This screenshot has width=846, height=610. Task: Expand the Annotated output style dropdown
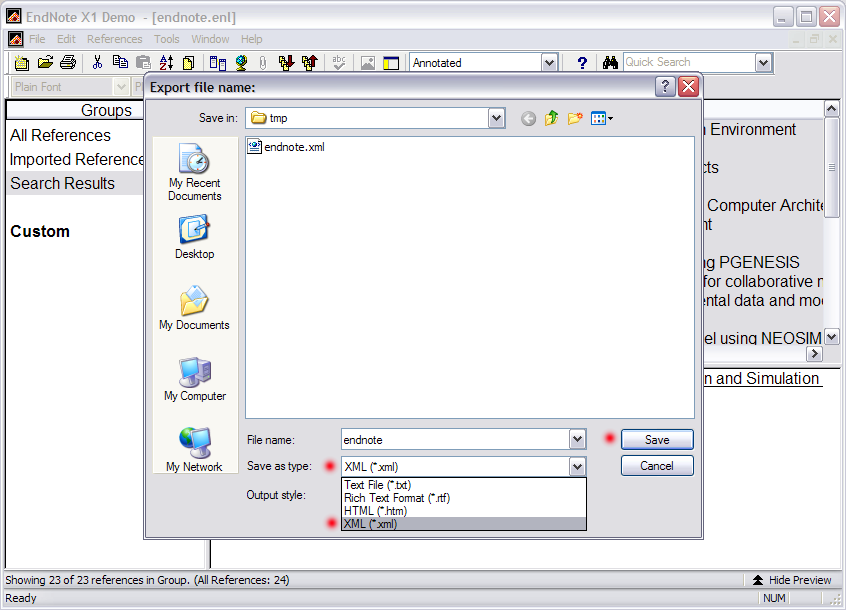[x=548, y=63]
